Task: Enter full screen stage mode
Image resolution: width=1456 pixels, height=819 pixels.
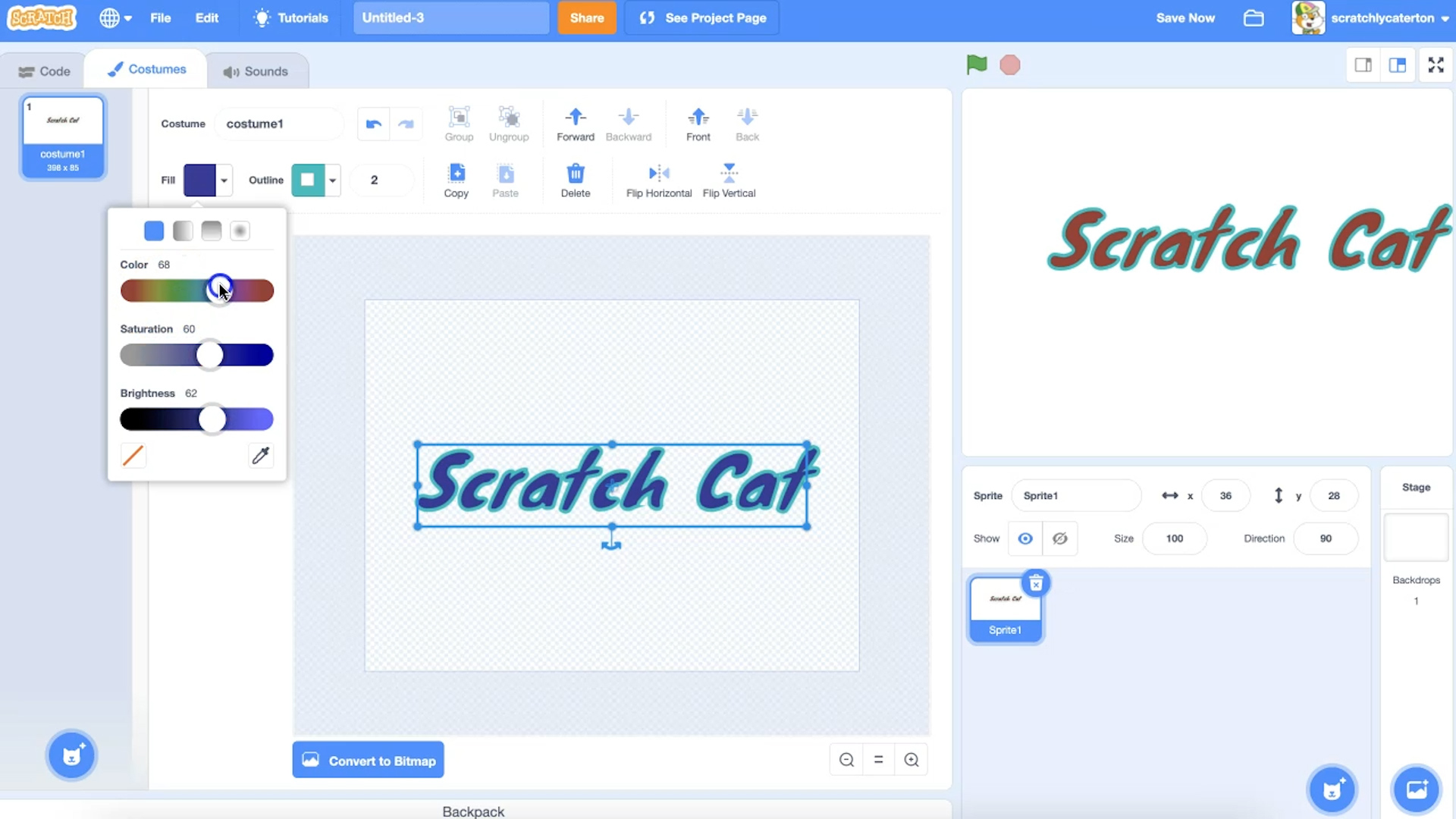Action: [1436, 65]
